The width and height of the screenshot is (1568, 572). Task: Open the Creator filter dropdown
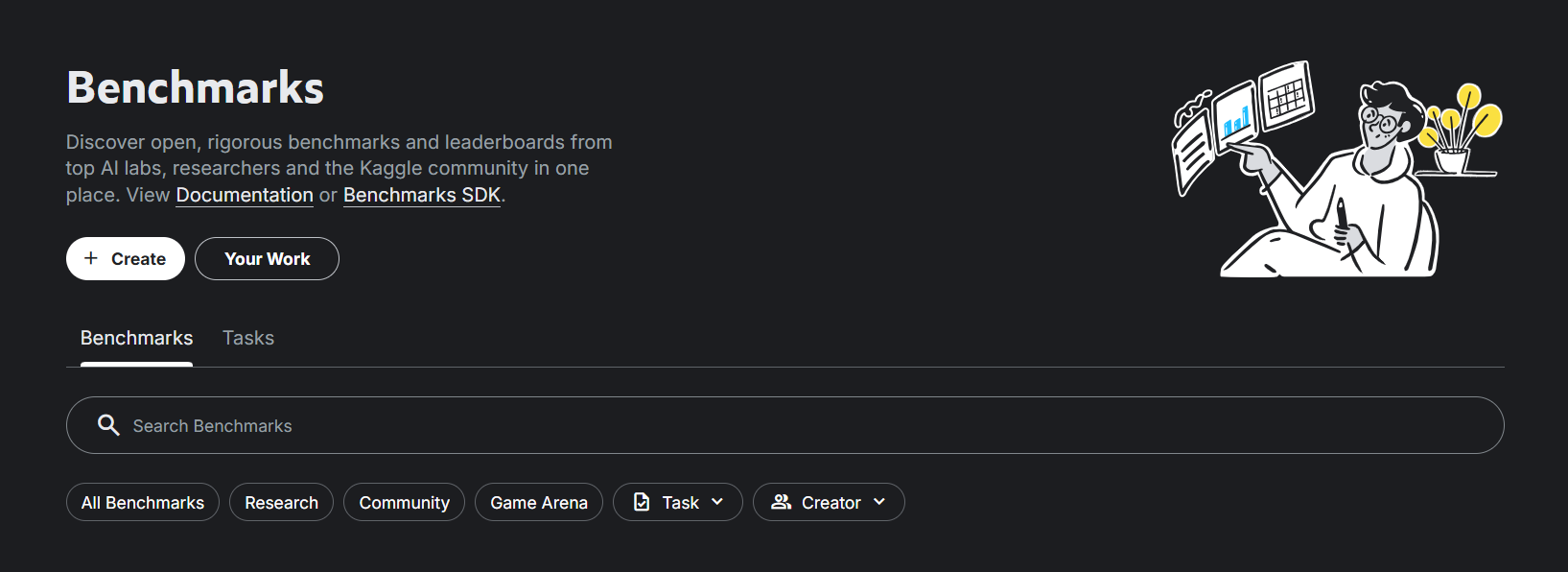(829, 502)
